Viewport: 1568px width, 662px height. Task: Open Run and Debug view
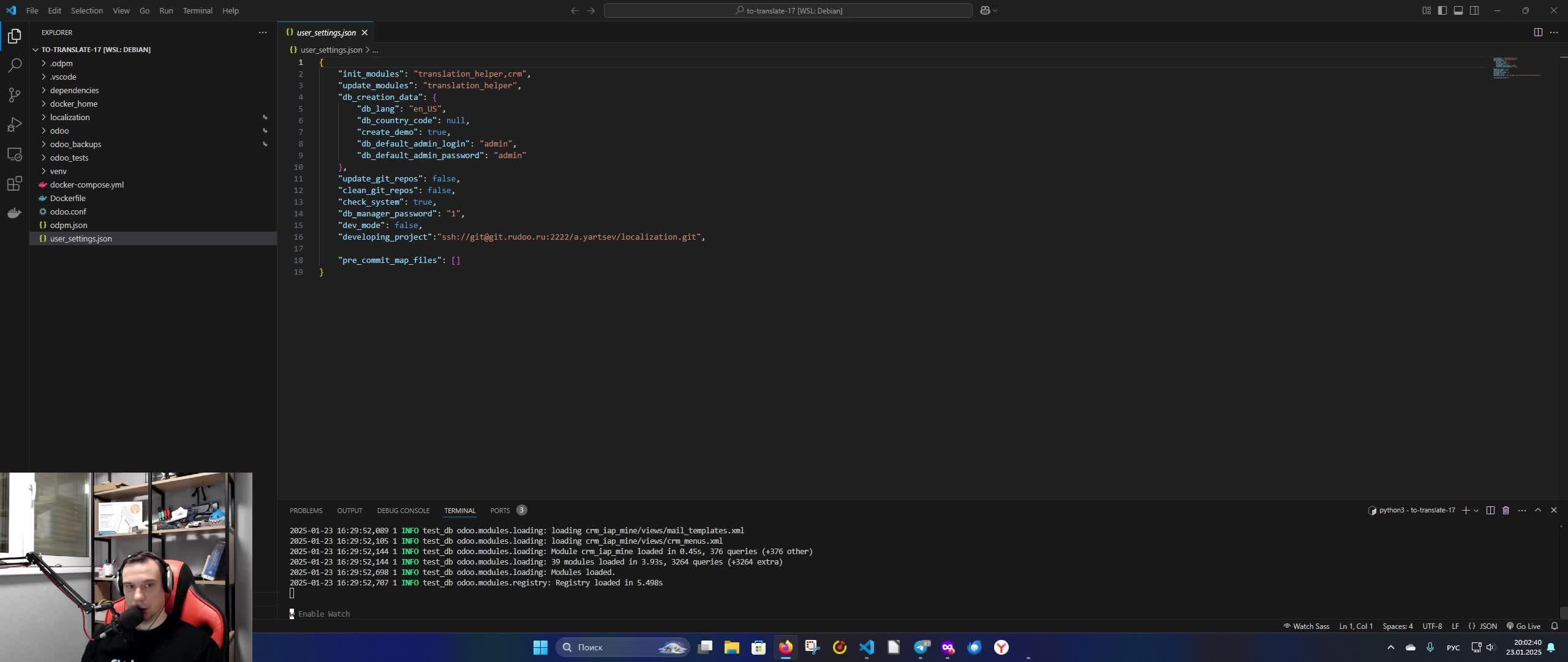[x=15, y=124]
